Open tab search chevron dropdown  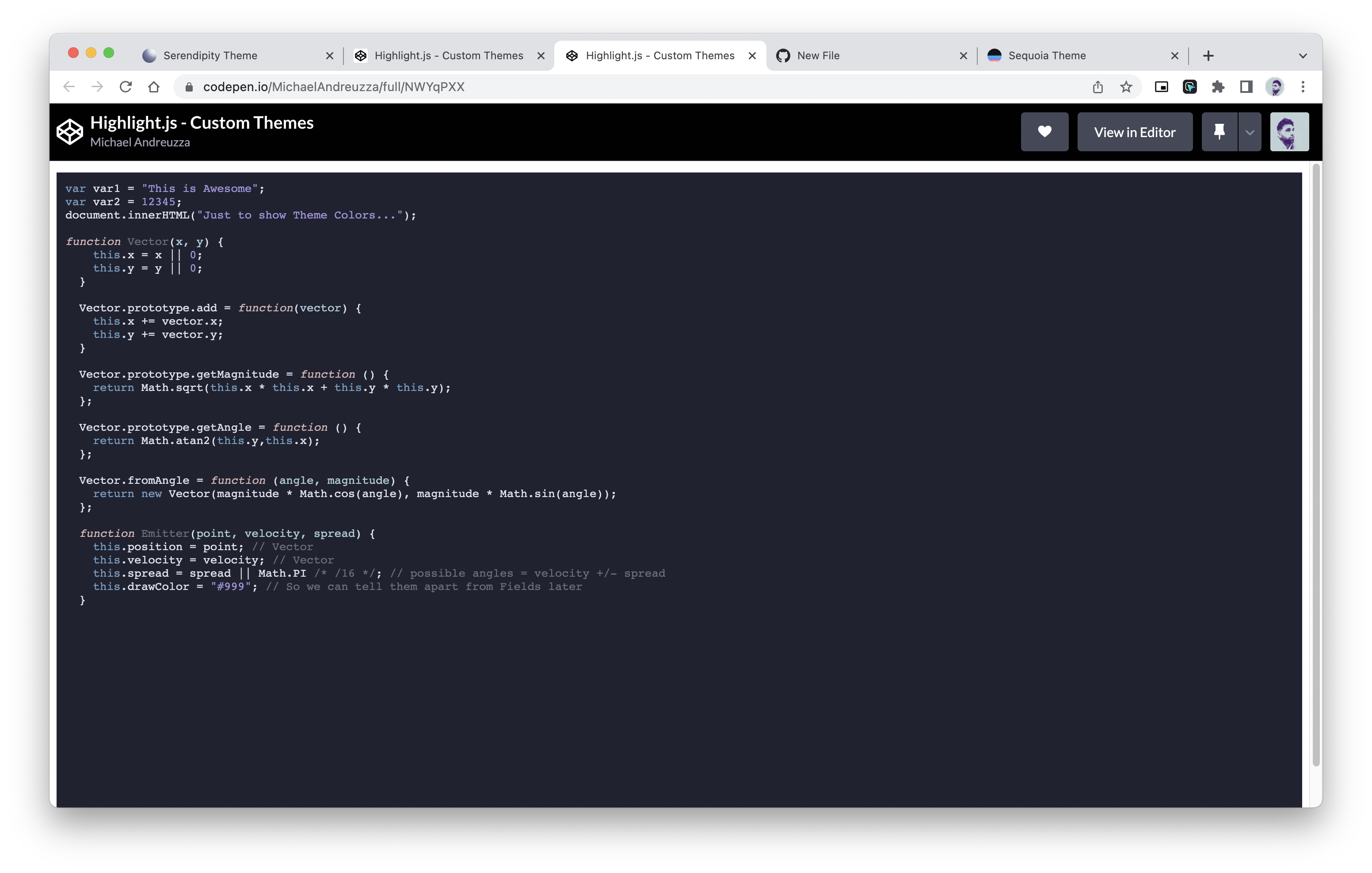click(1303, 56)
